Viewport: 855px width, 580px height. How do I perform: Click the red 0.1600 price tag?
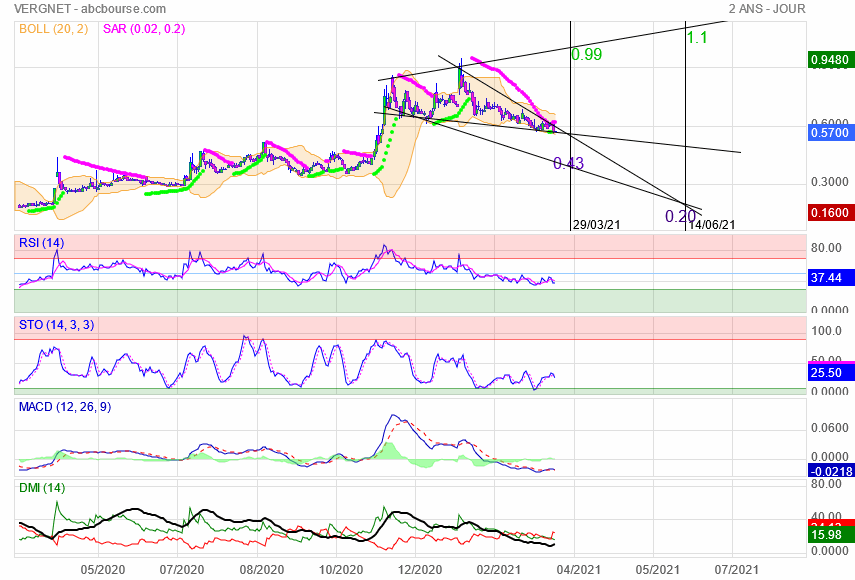tap(827, 212)
